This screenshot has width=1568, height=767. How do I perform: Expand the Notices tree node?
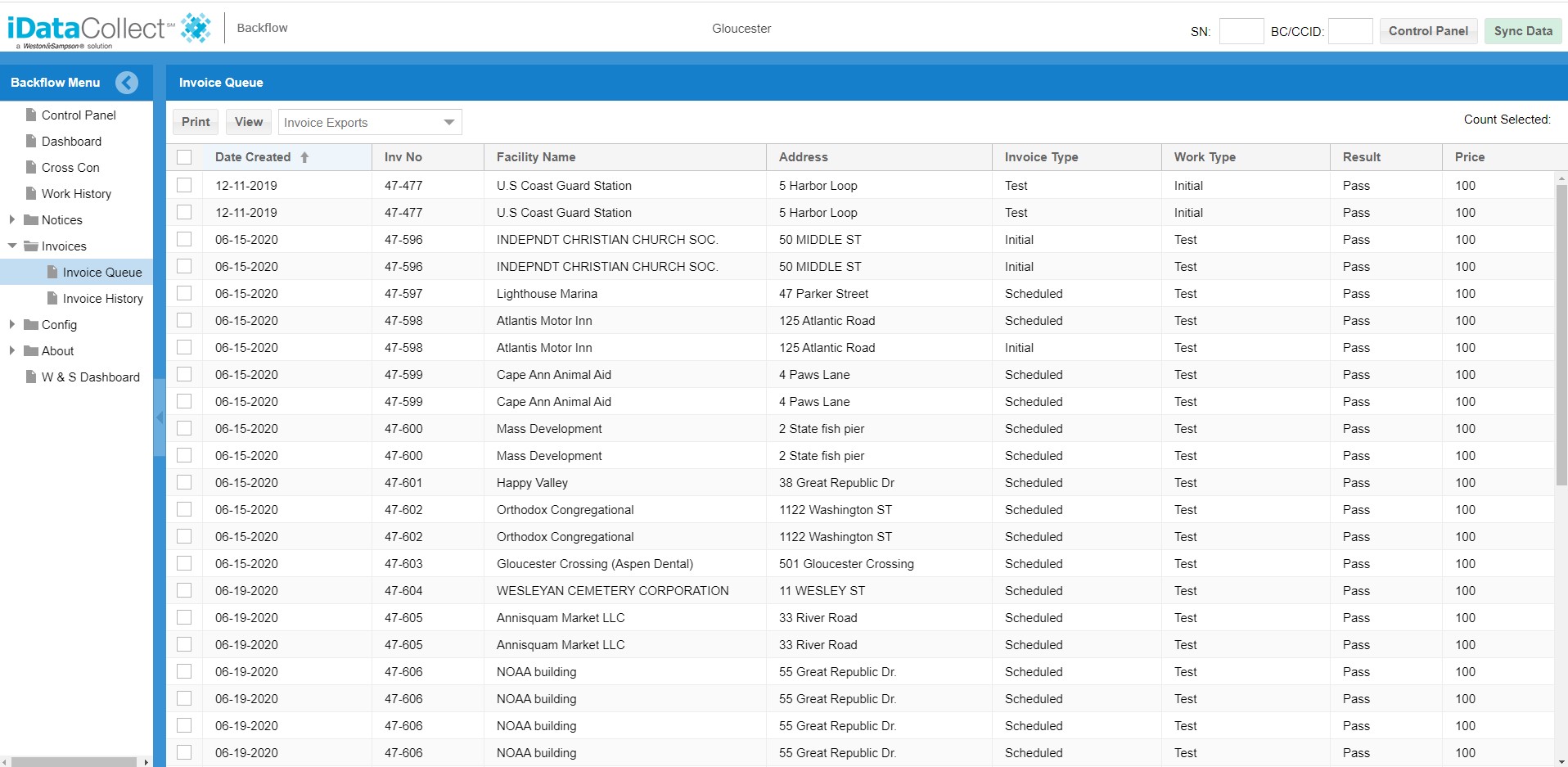pyautogui.click(x=11, y=219)
